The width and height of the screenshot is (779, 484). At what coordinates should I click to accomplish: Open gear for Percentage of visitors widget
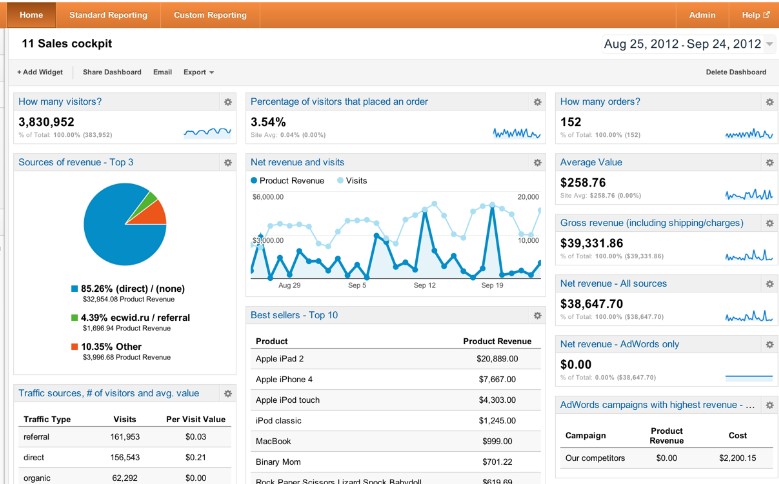tap(537, 102)
